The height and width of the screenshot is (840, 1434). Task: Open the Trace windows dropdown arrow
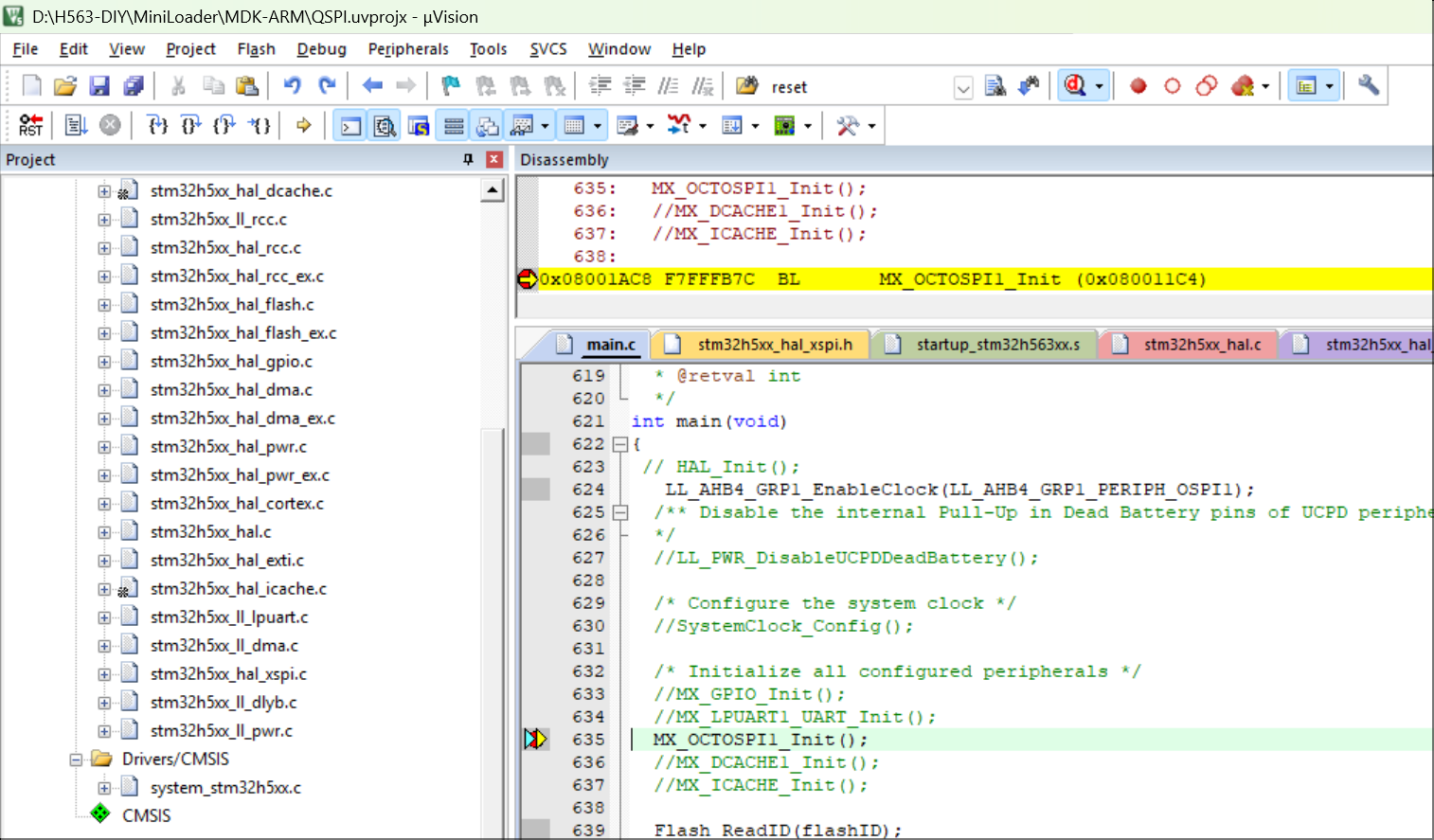[x=755, y=125]
